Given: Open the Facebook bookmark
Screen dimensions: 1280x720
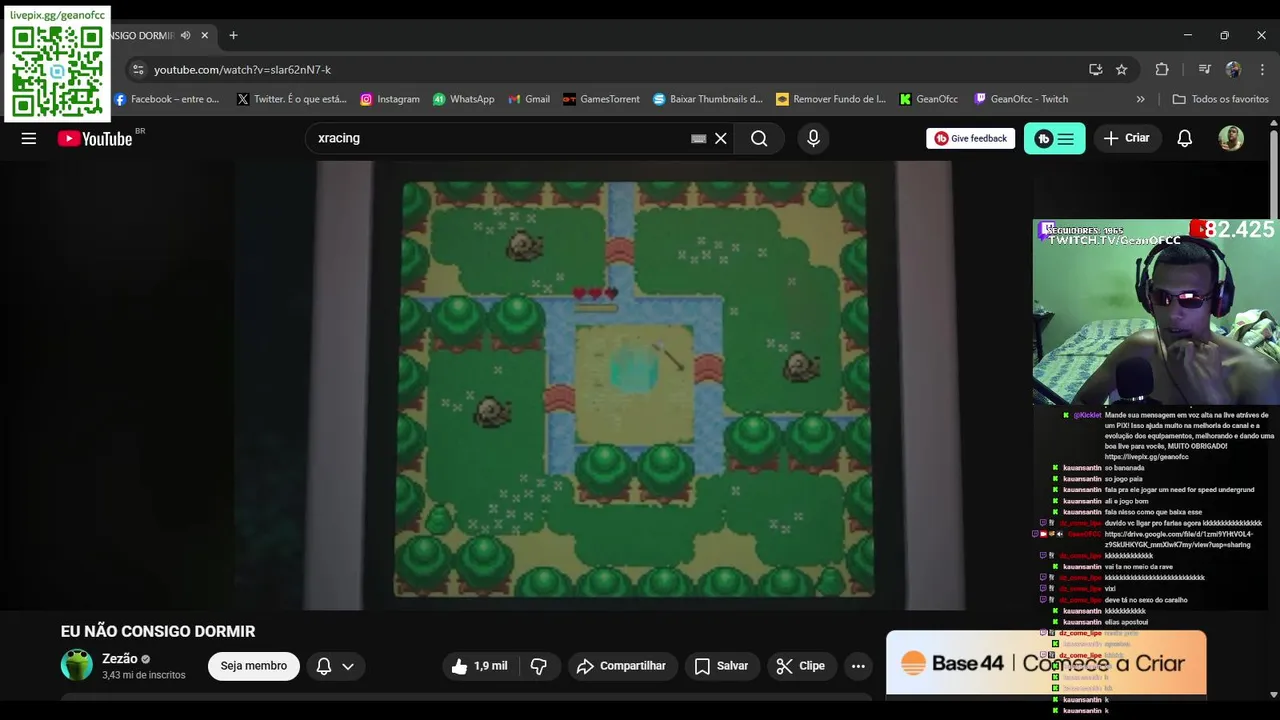Looking at the screenshot, I should (x=166, y=99).
